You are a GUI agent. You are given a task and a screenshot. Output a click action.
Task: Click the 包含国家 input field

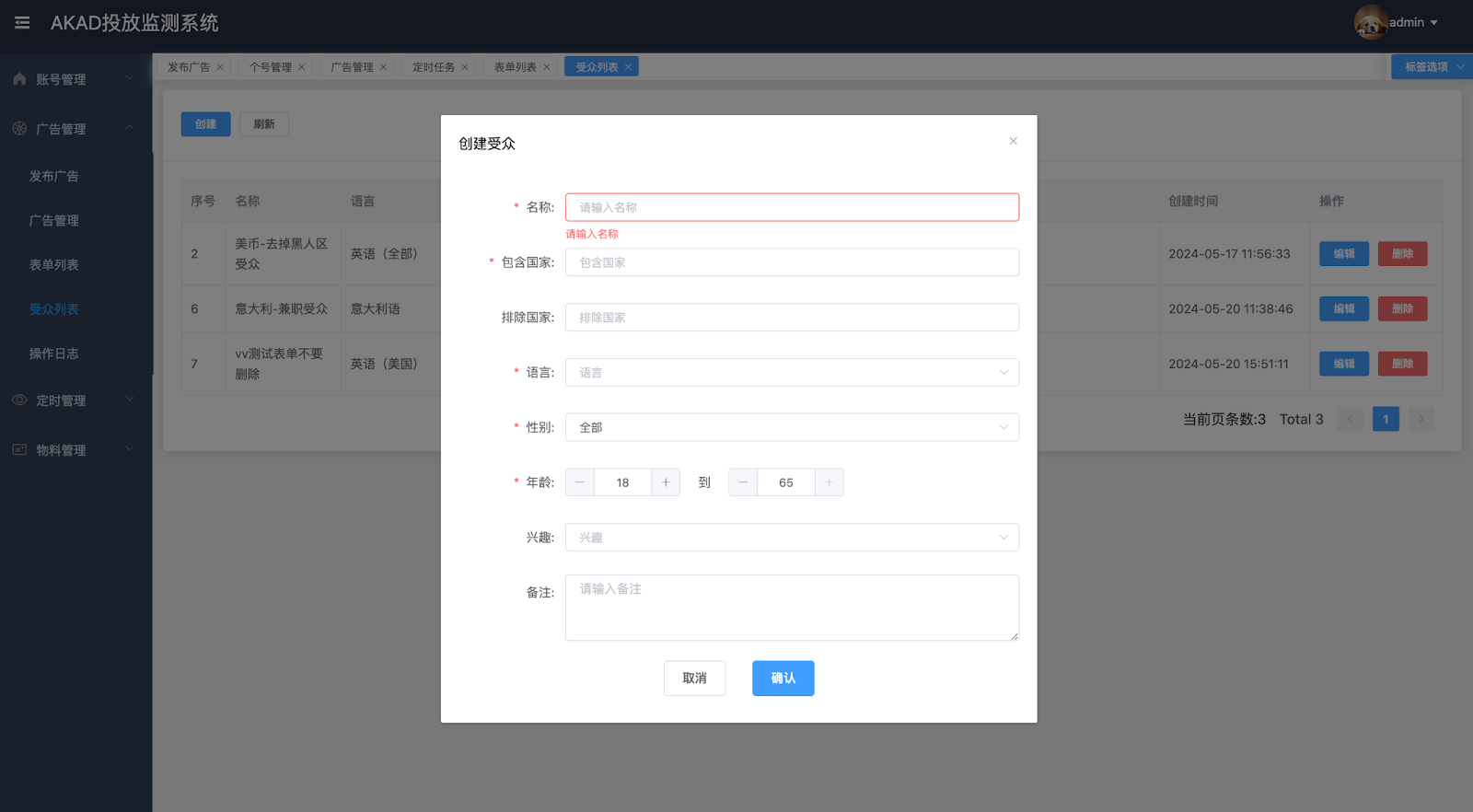pos(792,262)
